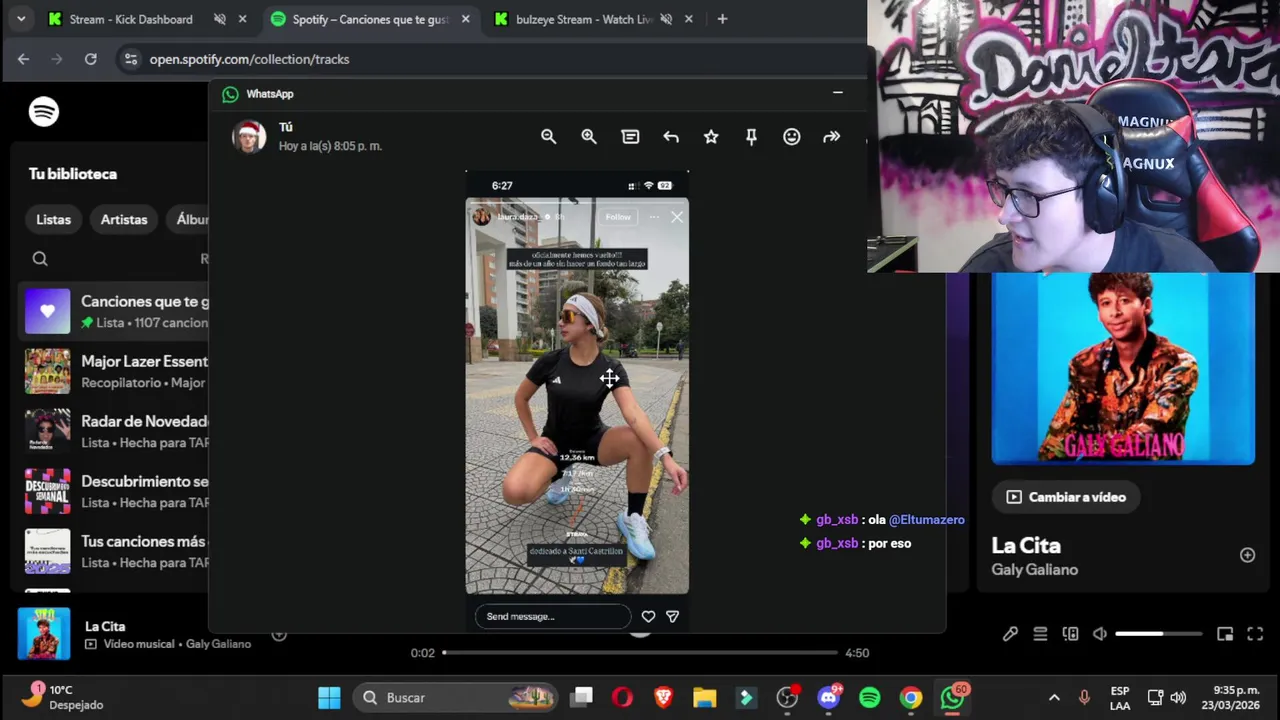Select the Artistas filter chip
This screenshot has width=1280, height=720.
click(x=124, y=219)
